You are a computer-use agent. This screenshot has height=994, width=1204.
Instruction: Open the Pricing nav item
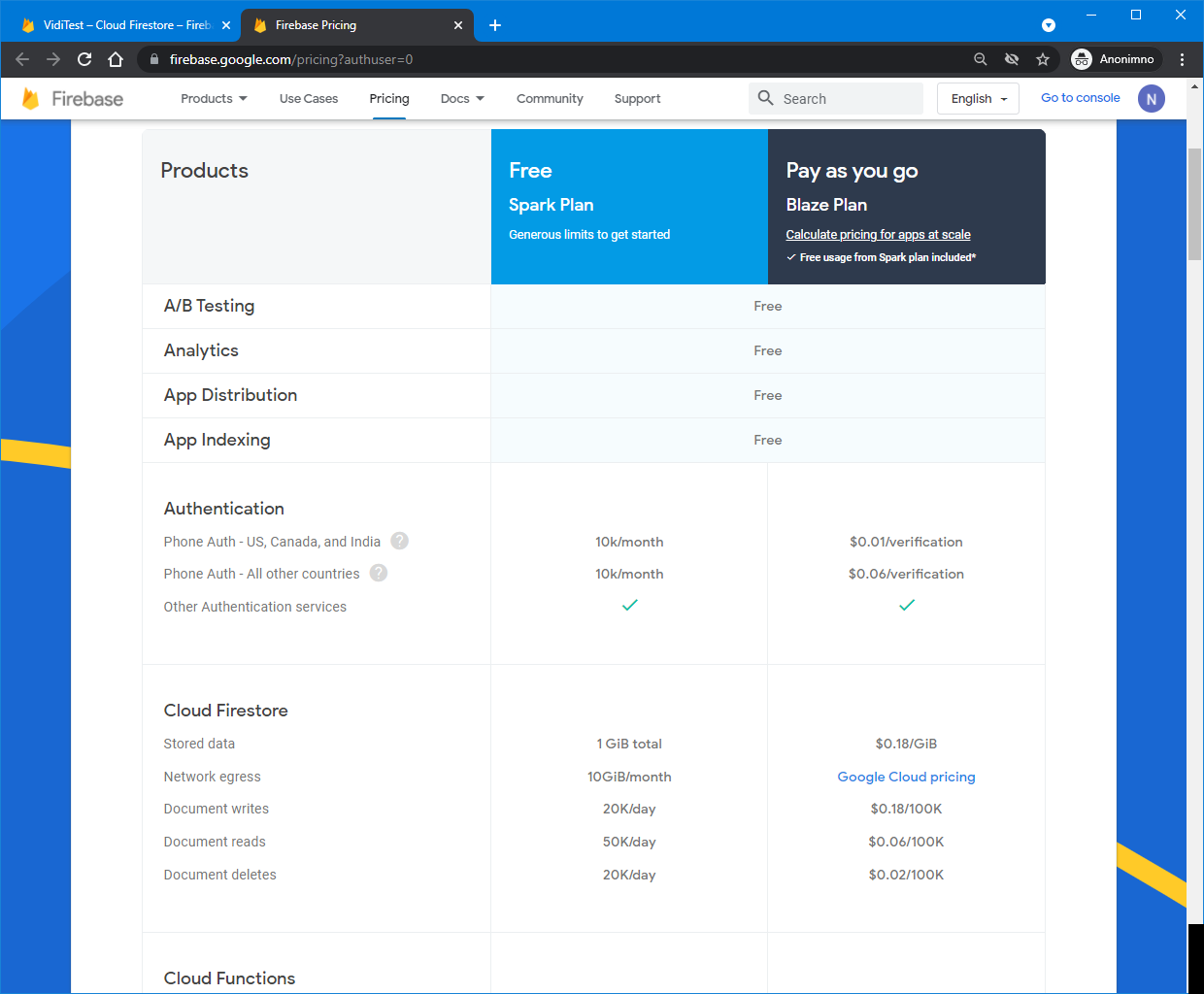click(x=389, y=98)
